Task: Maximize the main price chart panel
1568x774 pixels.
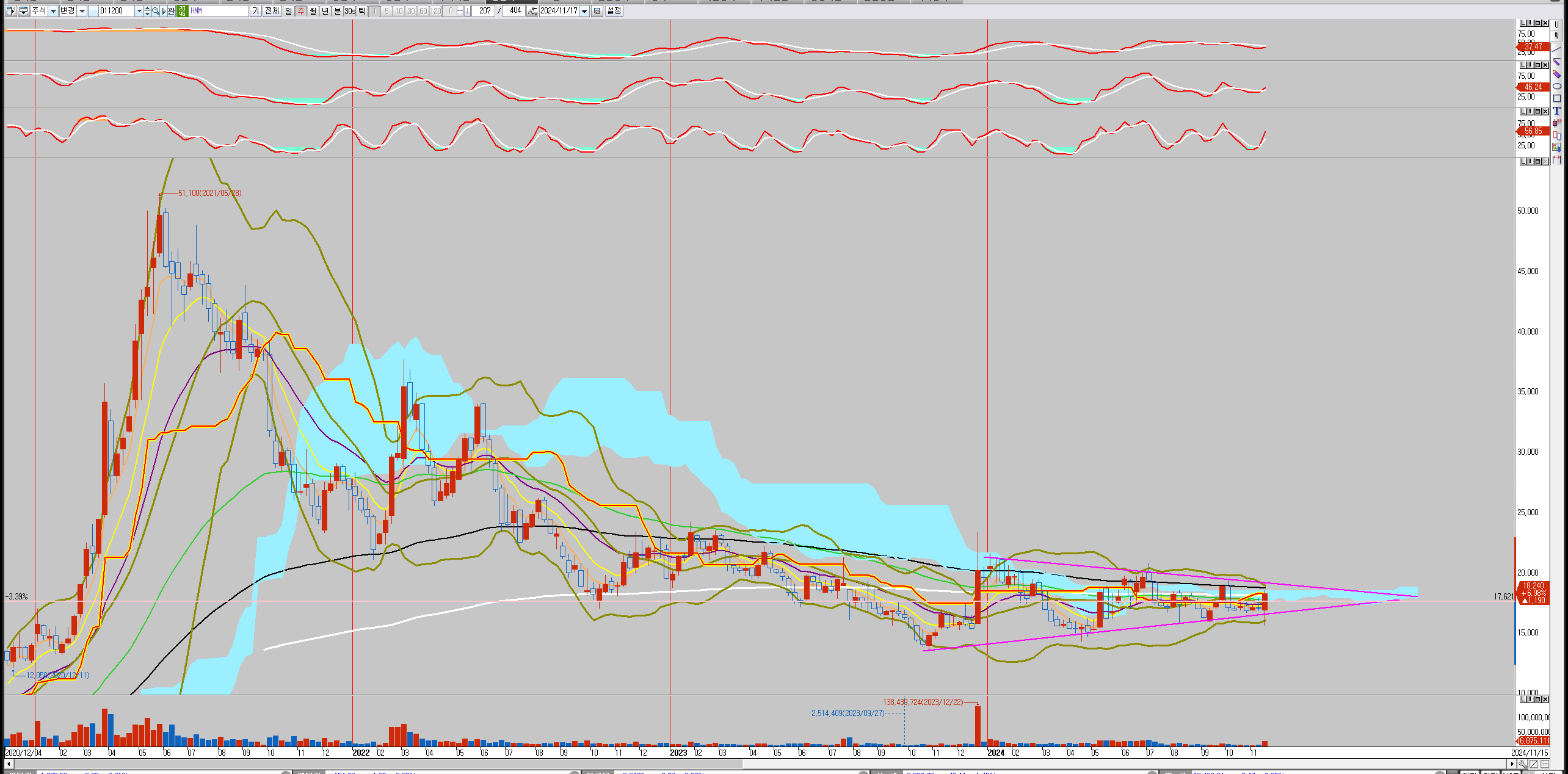Action: coord(1537,161)
